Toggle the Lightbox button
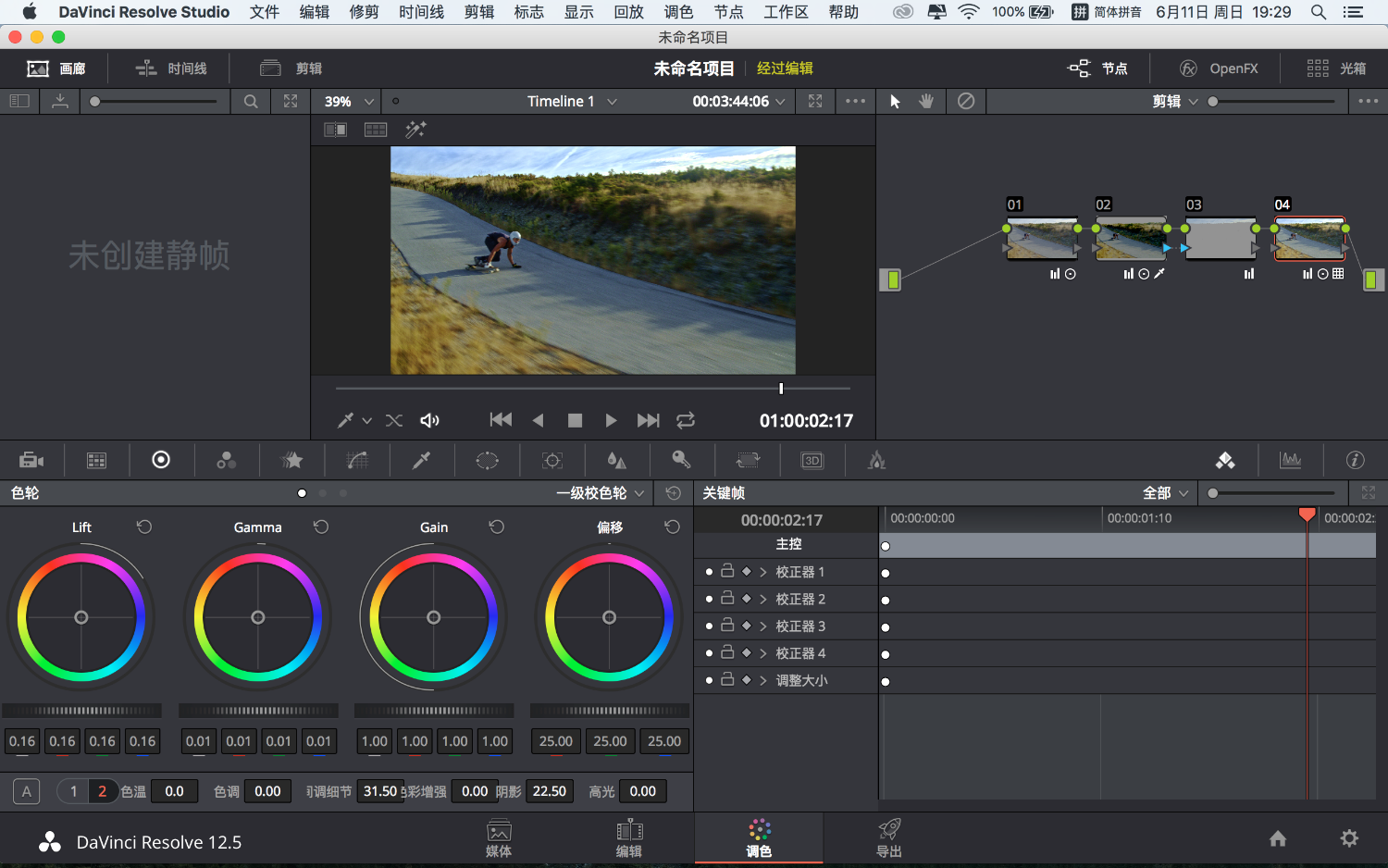The height and width of the screenshot is (868, 1388). click(x=1336, y=68)
